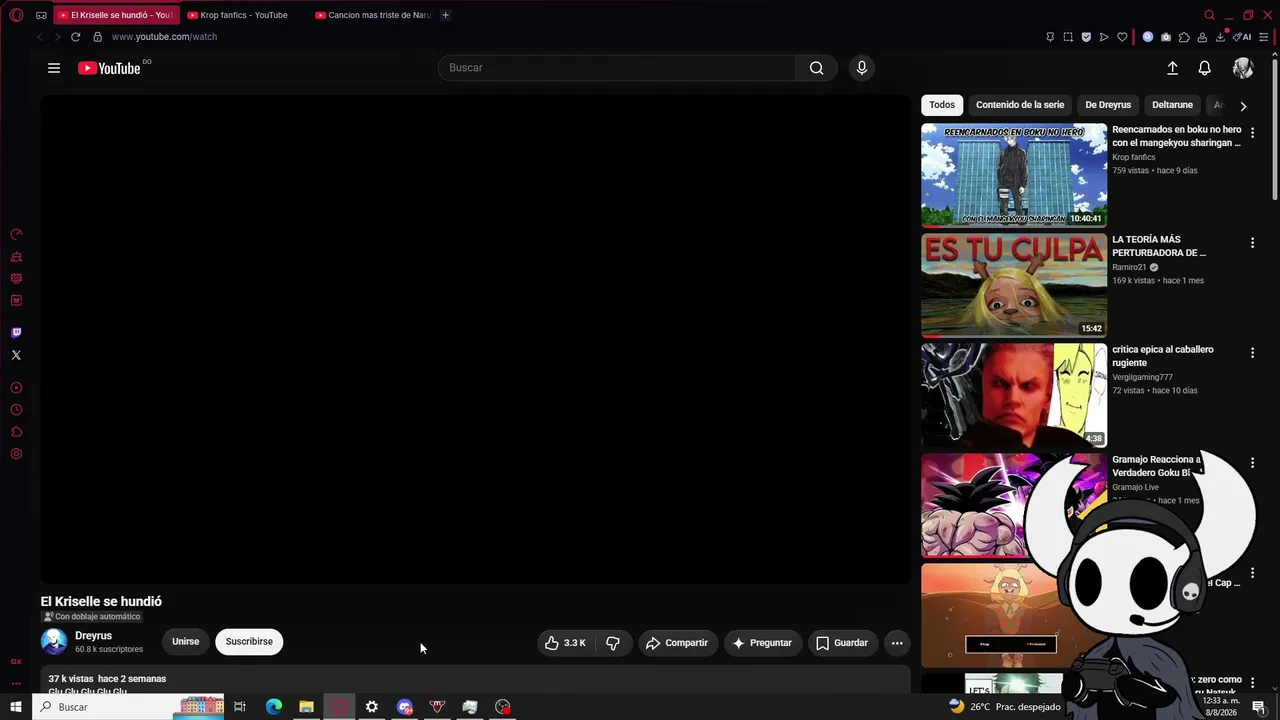1280x720 pixels.
Task: Open the Dreyrus channel avatar
Action: coord(54,642)
